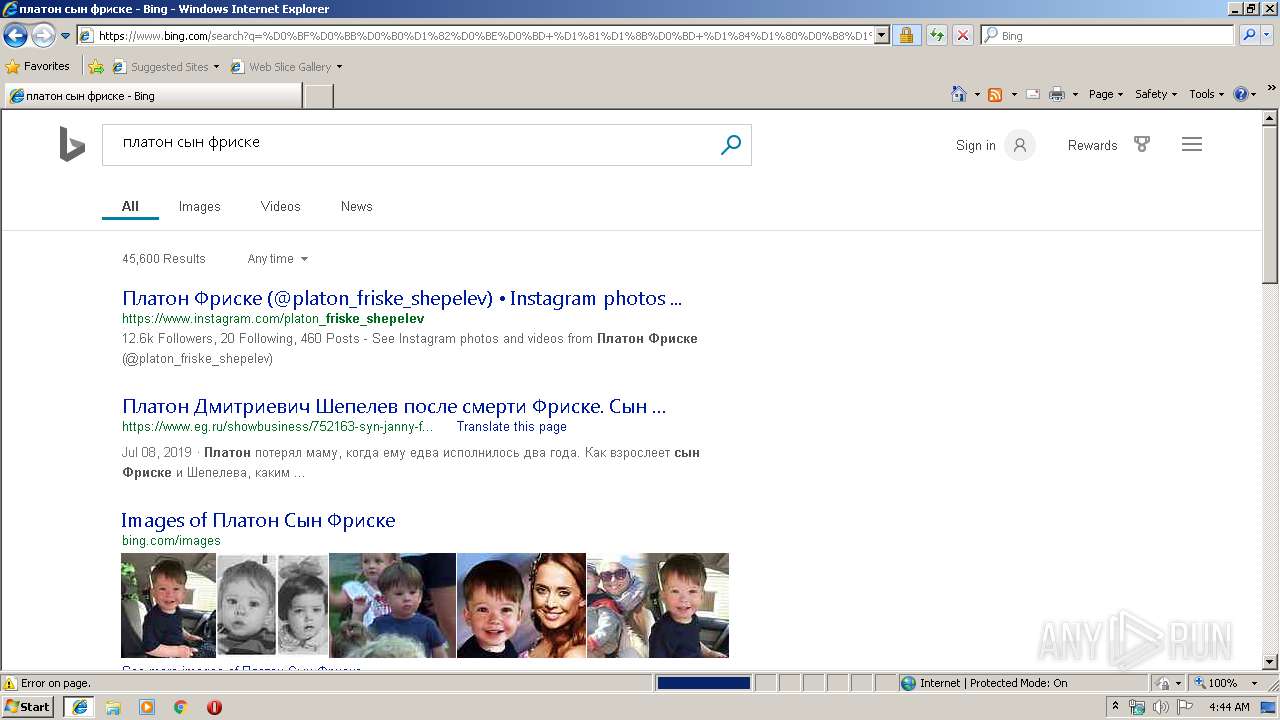The width and height of the screenshot is (1280, 720).
Task: Switch to the Videos tab
Action: (x=280, y=207)
